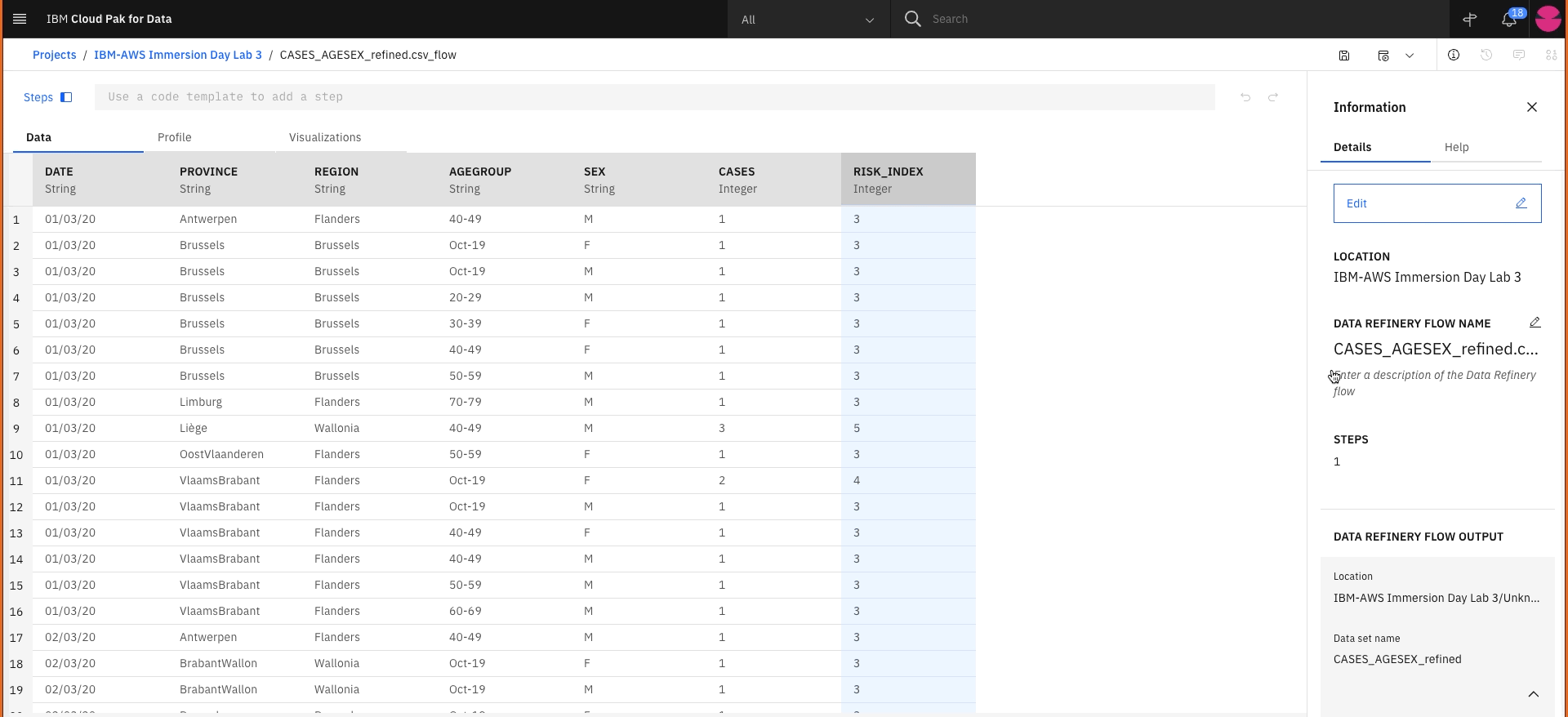Collapse the Data Refinery flow output section
This screenshot has height=717, width=1568.
[x=1533, y=694]
